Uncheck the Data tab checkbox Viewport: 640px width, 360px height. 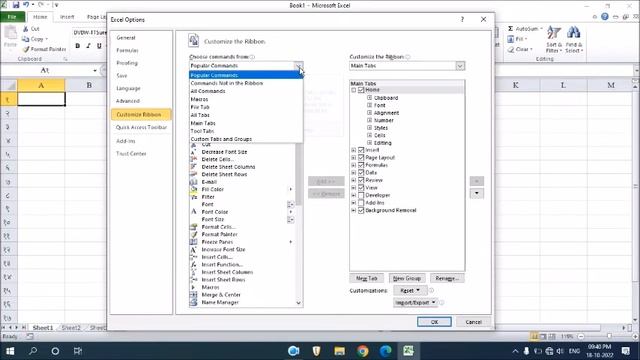[x=361, y=173]
